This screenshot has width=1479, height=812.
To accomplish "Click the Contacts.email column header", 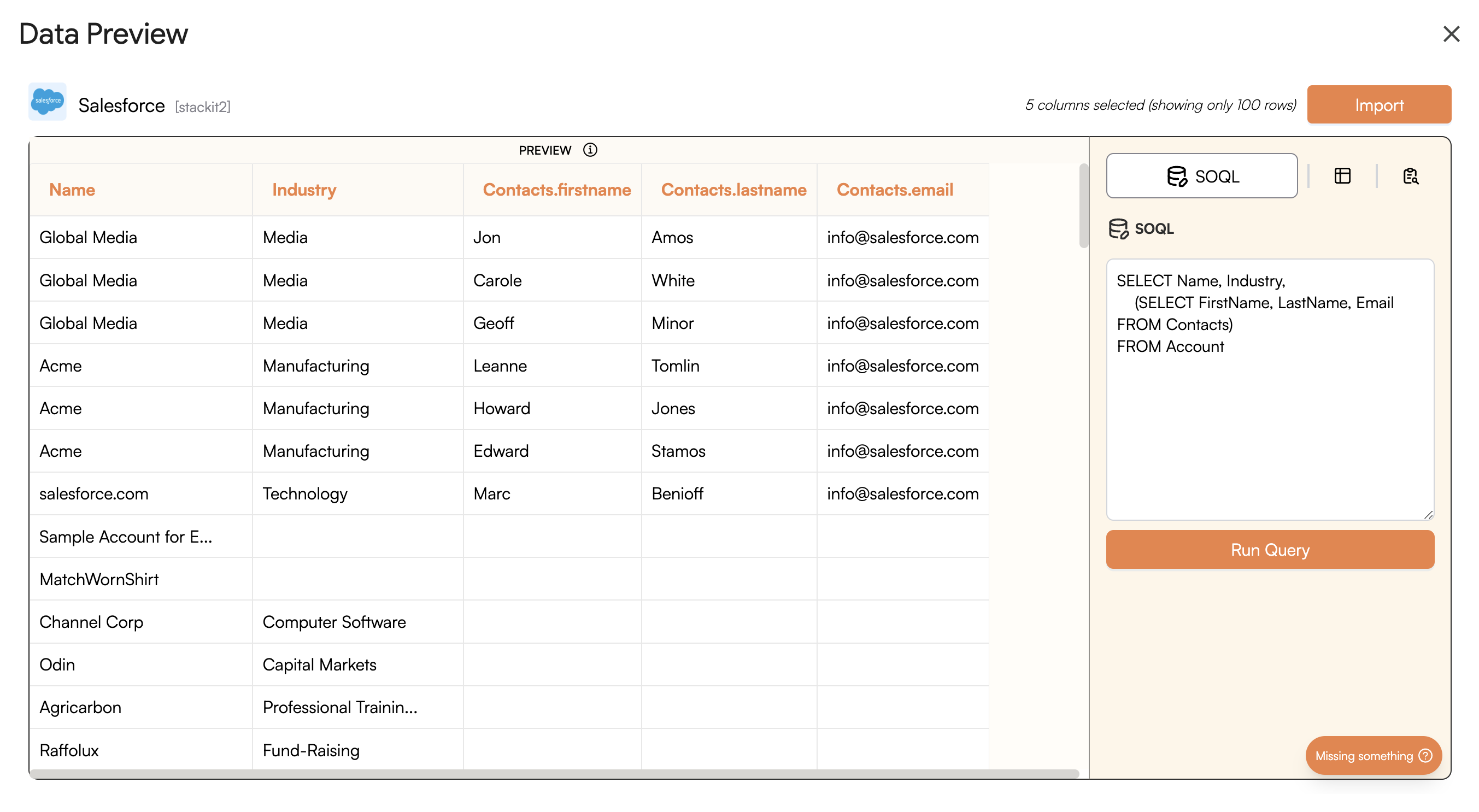I will coord(894,190).
